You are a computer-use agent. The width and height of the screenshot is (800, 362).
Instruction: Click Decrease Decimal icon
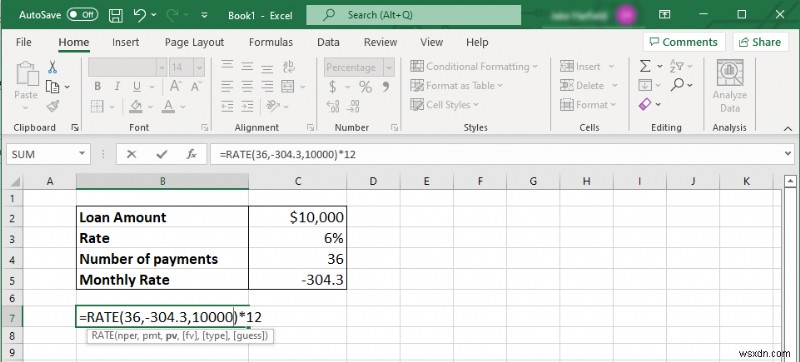[353, 106]
